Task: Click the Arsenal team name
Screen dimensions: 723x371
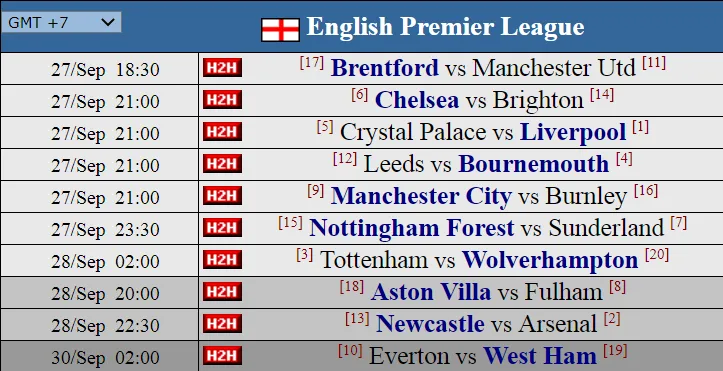Action: (558, 324)
